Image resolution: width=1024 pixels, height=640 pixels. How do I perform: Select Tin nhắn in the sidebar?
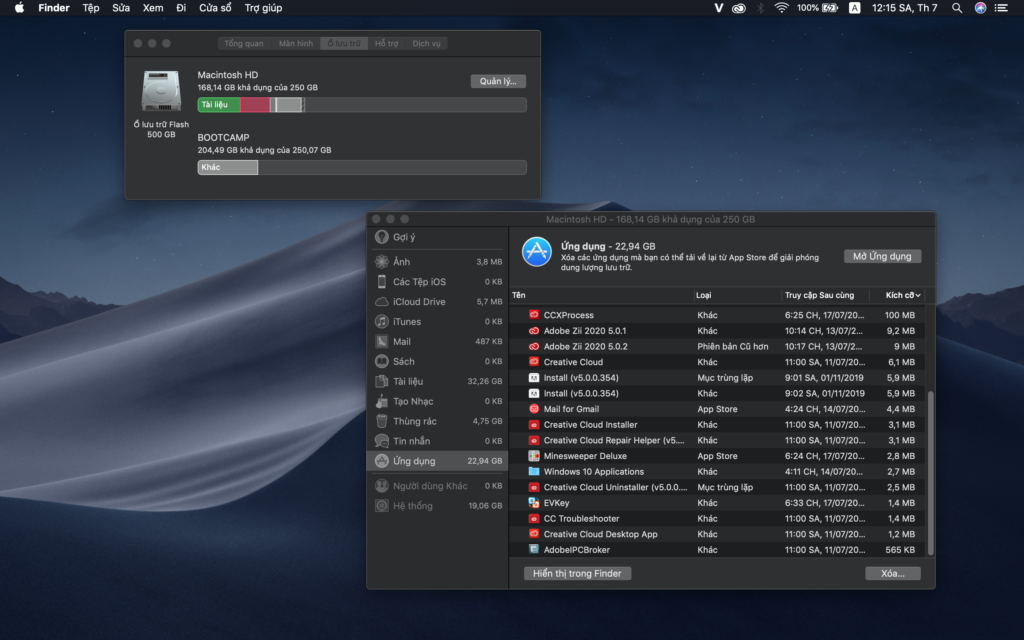tap(438, 441)
